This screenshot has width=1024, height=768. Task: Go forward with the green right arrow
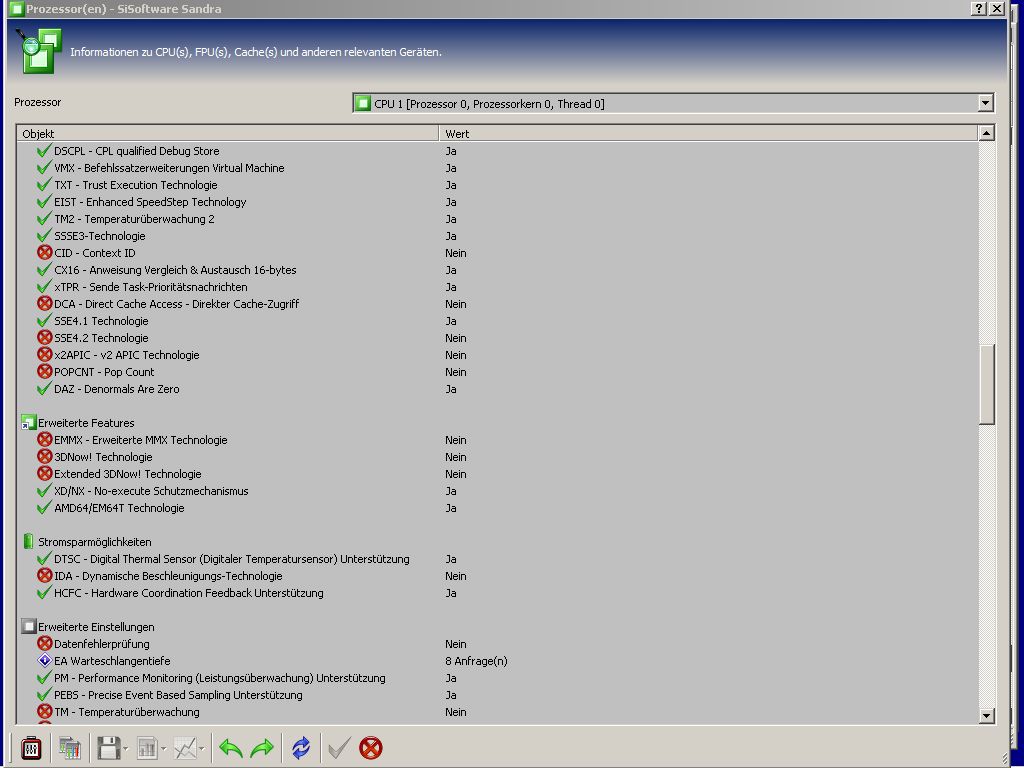point(263,748)
